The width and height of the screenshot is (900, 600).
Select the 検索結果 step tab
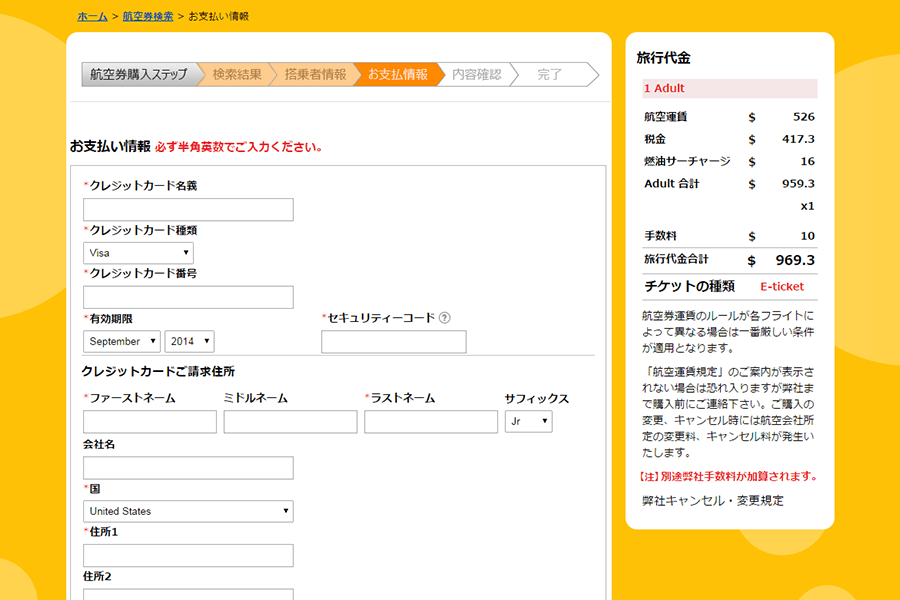[x=236, y=75]
